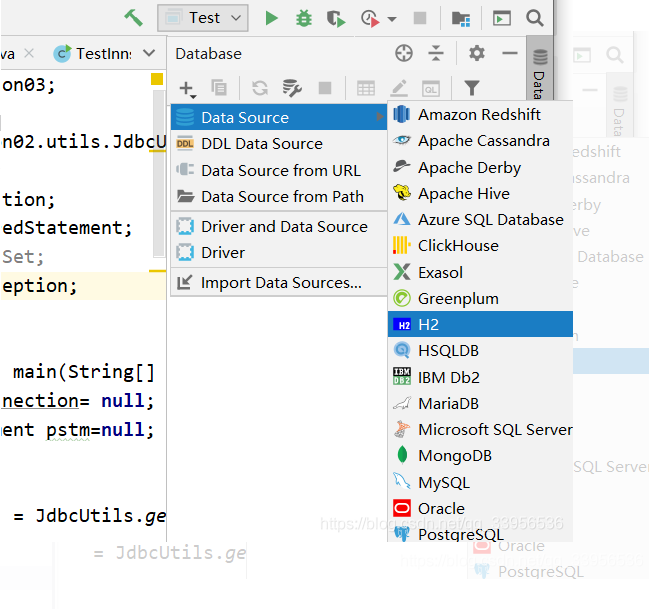Expand the editor tabs overflow chevron
The height and width of the screenshot is (609, 649).
pyautogui.click(x=149, y=54)
